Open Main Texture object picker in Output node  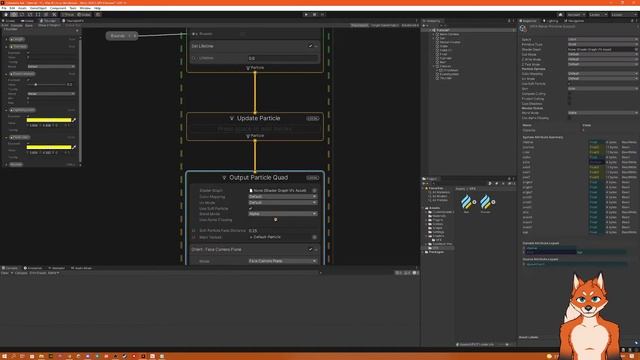[314, 237]
